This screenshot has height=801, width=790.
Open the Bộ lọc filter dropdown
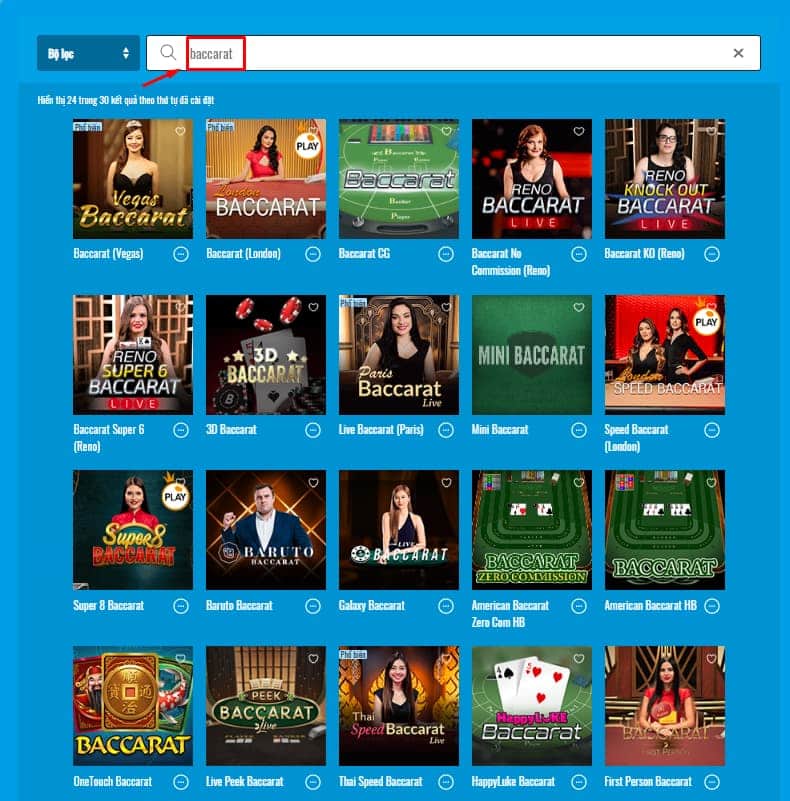(x=88, y=53)
